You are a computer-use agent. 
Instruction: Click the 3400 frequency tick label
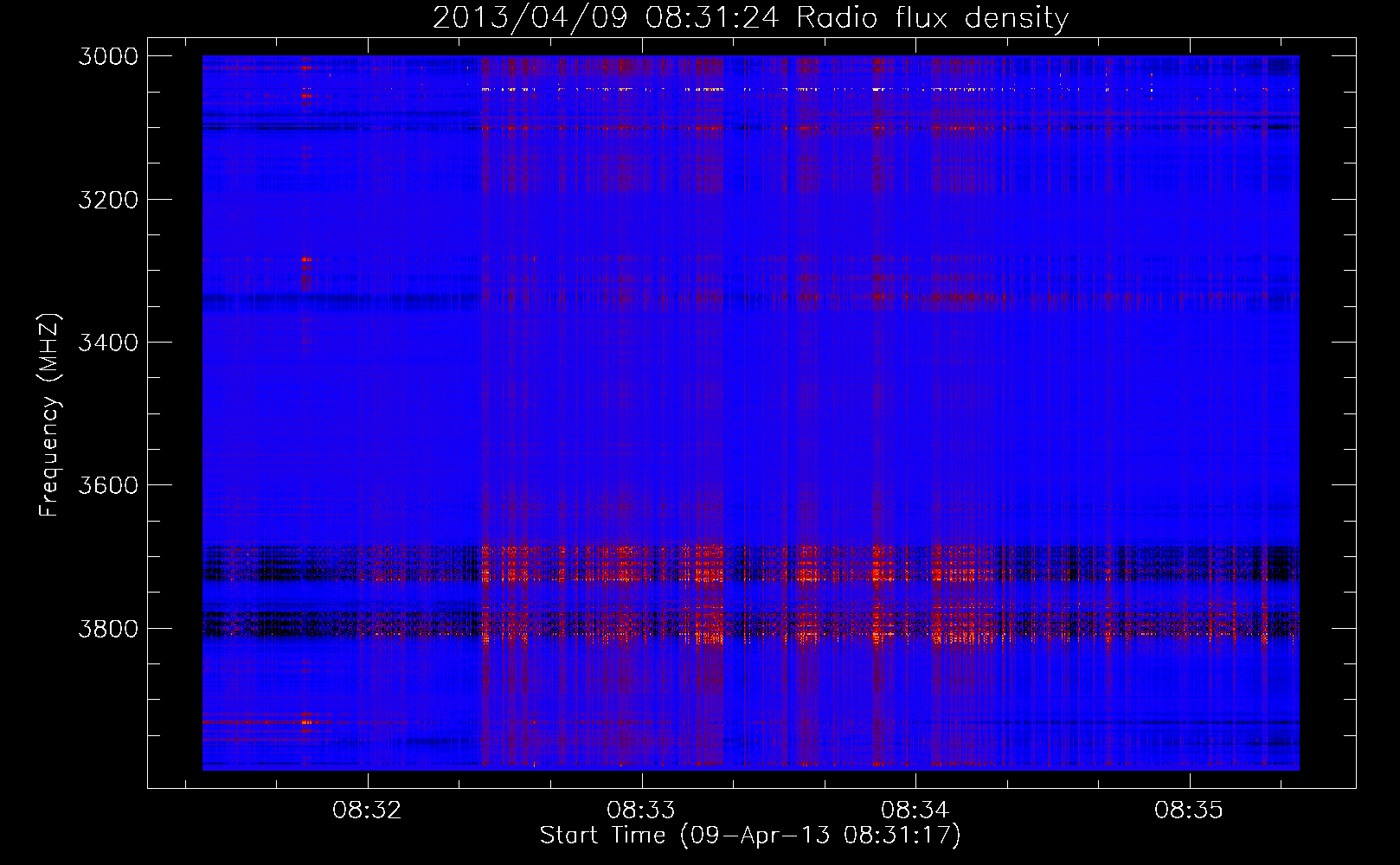108,343
